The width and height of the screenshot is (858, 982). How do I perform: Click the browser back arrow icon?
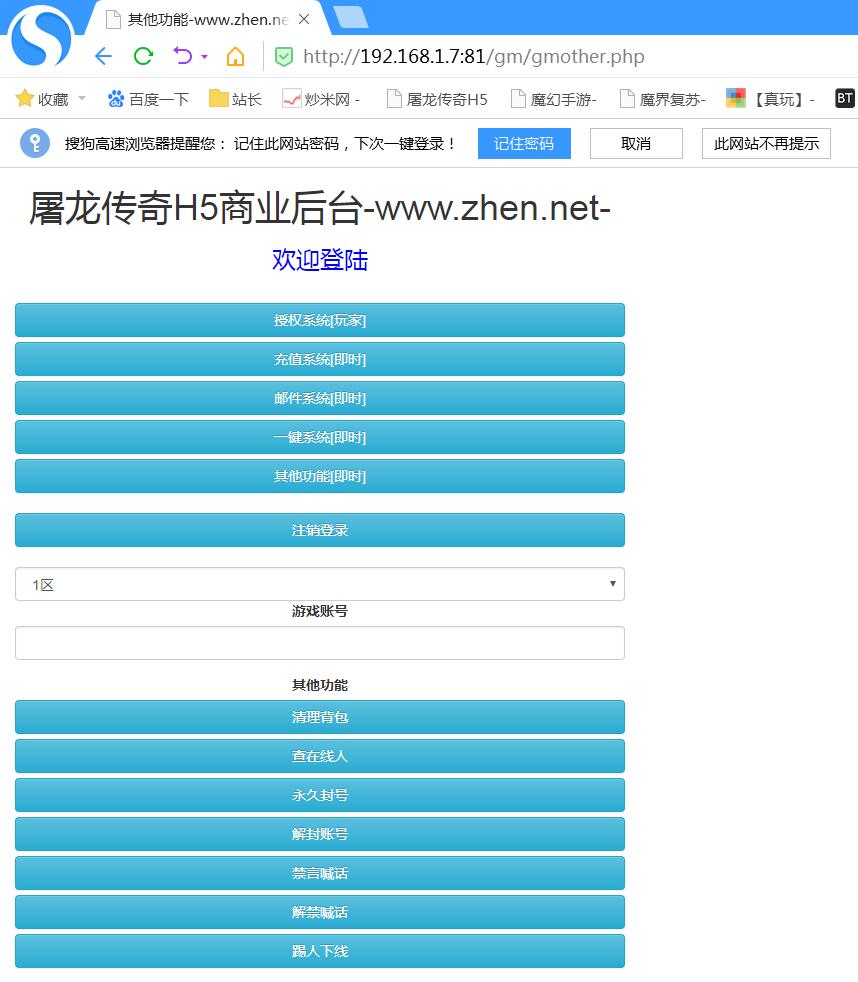(x=103, y=56)
